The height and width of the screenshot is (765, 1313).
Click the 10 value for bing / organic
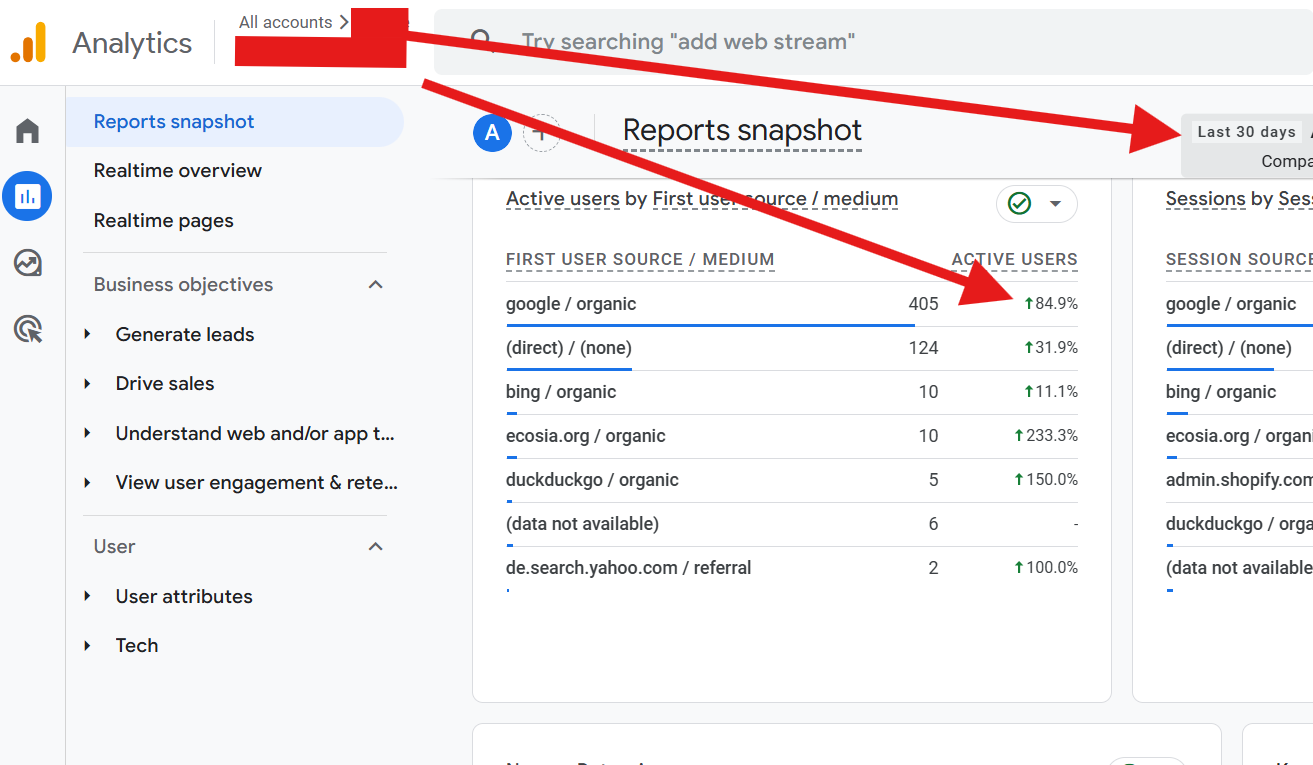coord(929,392)
